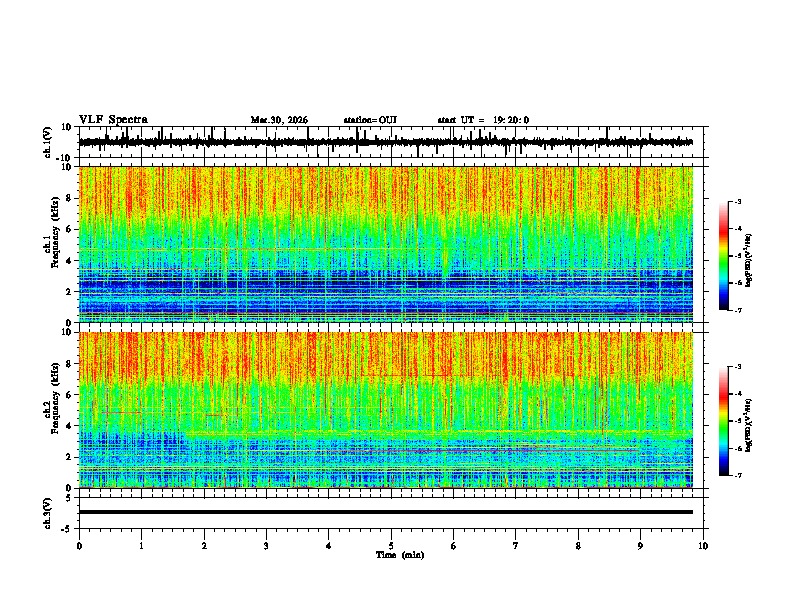Click the ch.1 voltage waveform trace
The image size is (792, 612).
(386, 142)
